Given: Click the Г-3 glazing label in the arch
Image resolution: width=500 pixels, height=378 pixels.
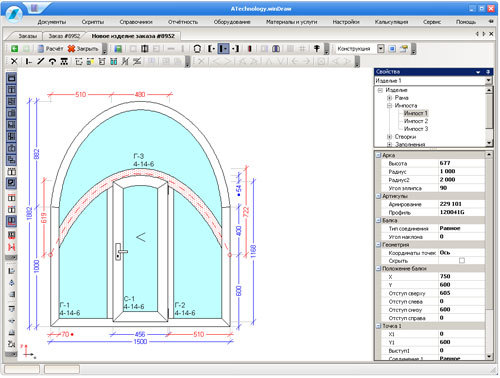Looking at the screenshot, I should (139, 156).
